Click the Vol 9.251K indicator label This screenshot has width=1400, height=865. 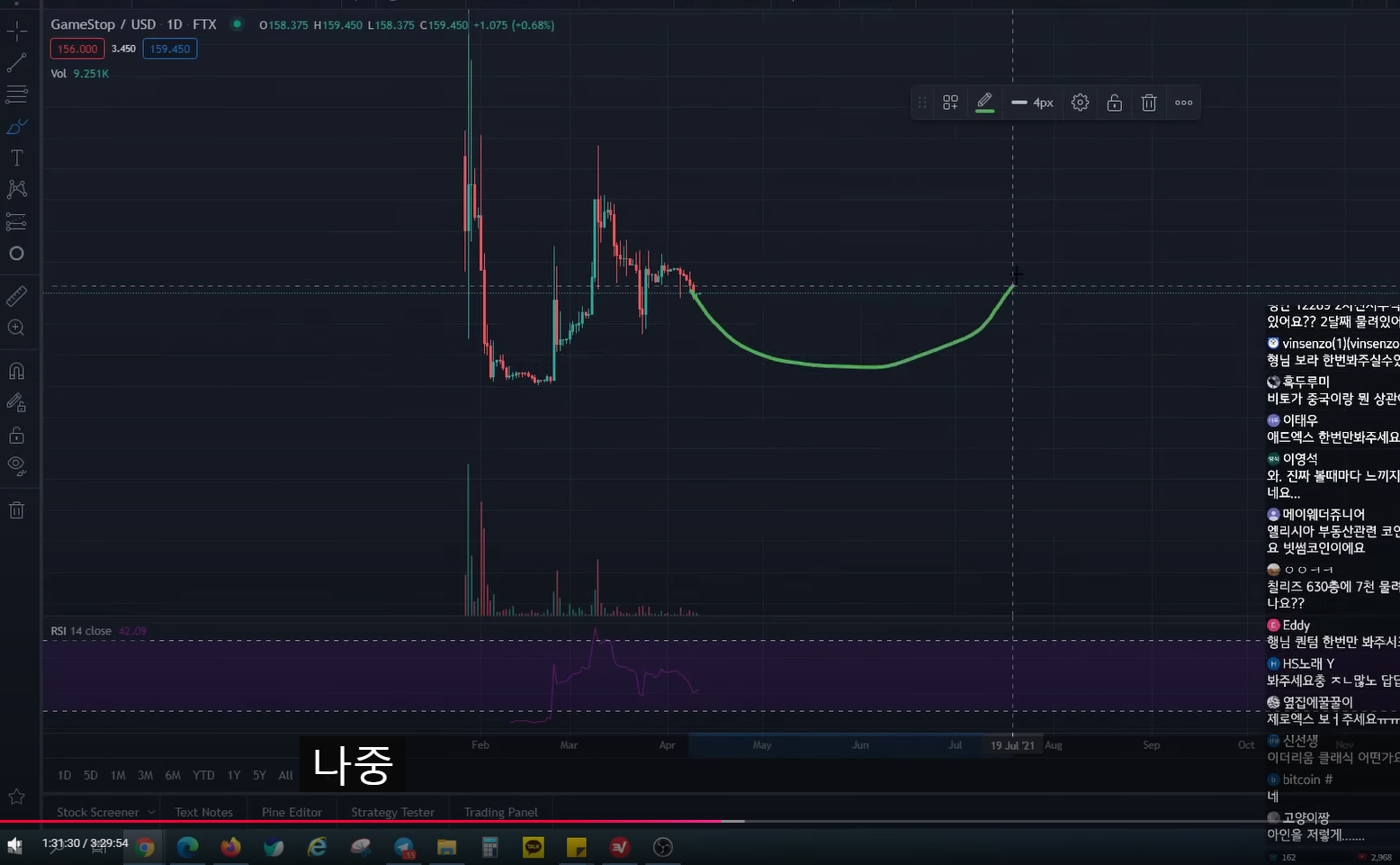point(79,74)
